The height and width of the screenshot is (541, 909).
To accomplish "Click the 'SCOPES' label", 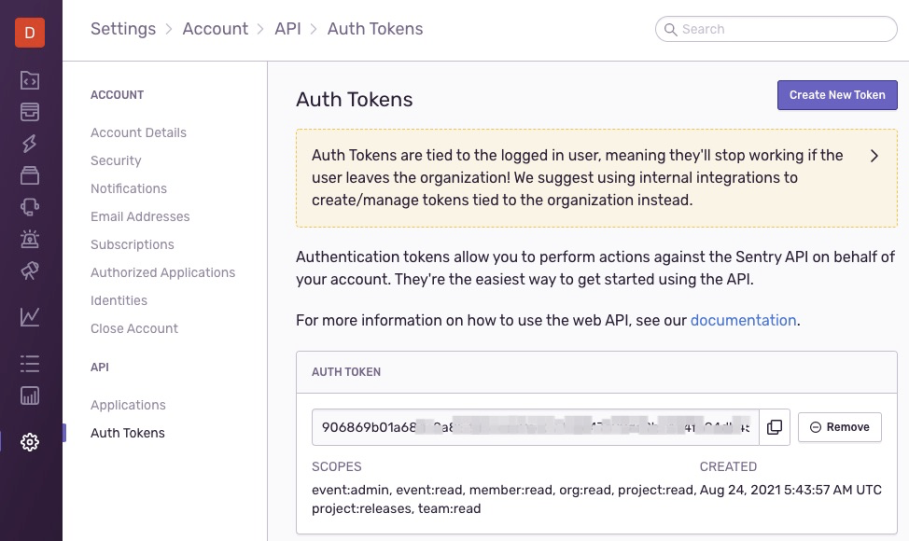I will (336, 467).
